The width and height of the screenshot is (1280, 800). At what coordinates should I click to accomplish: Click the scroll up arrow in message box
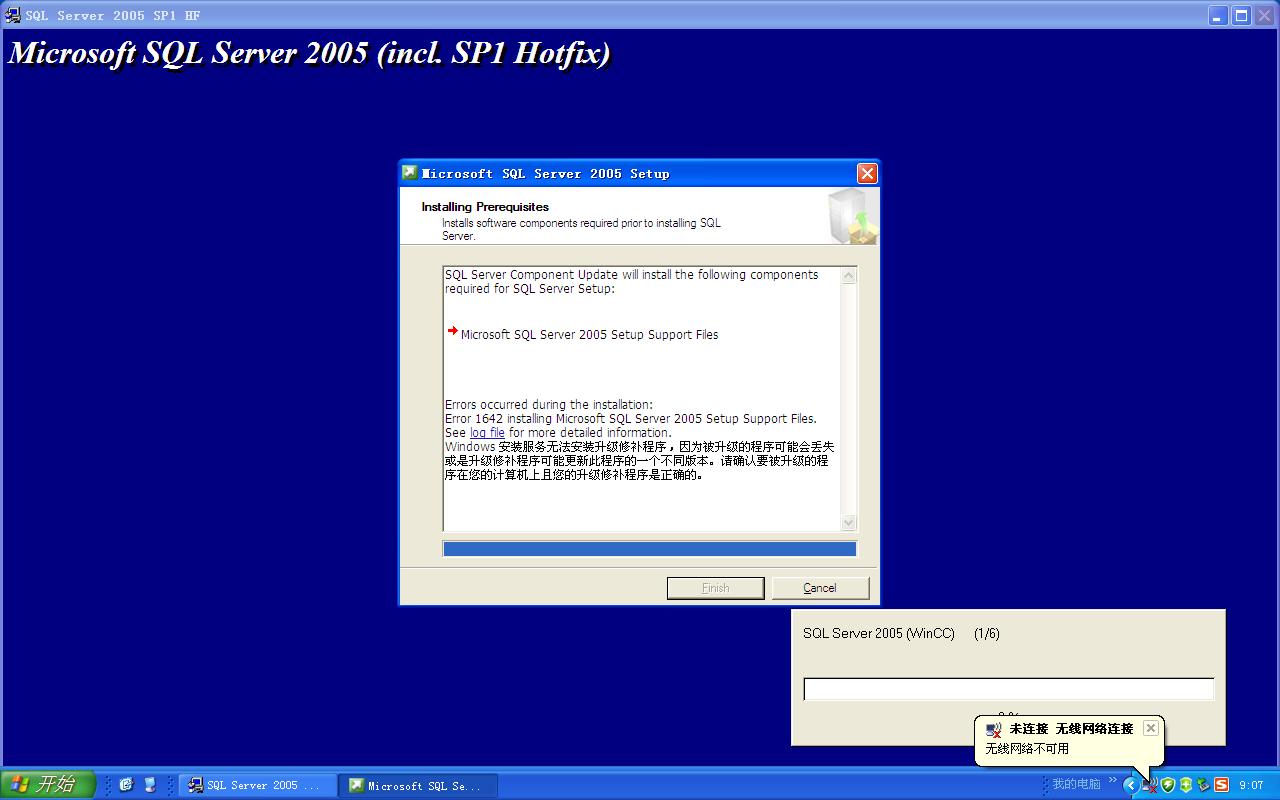[849, 276]
